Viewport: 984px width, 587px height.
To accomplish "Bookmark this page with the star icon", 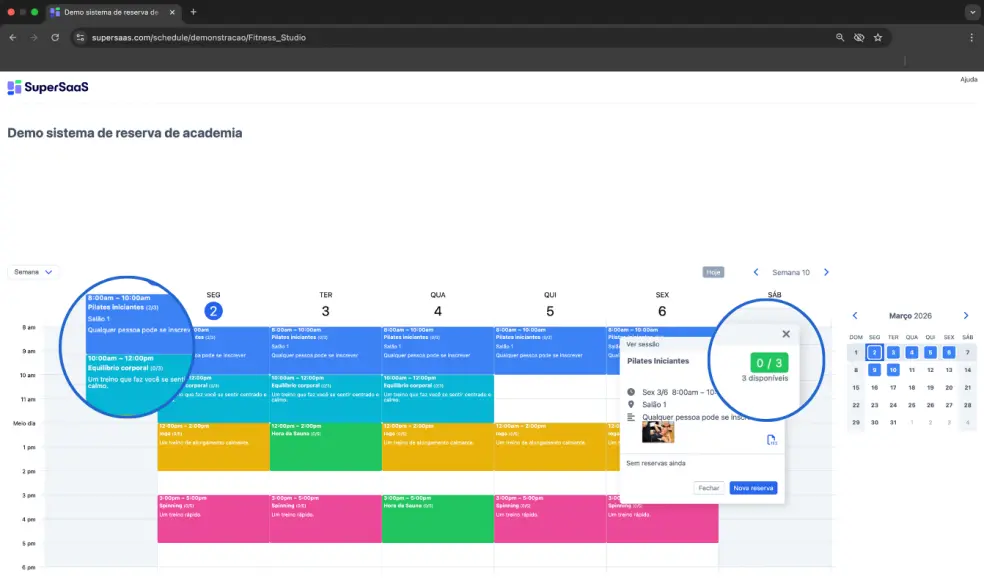I will pos(878,37).
